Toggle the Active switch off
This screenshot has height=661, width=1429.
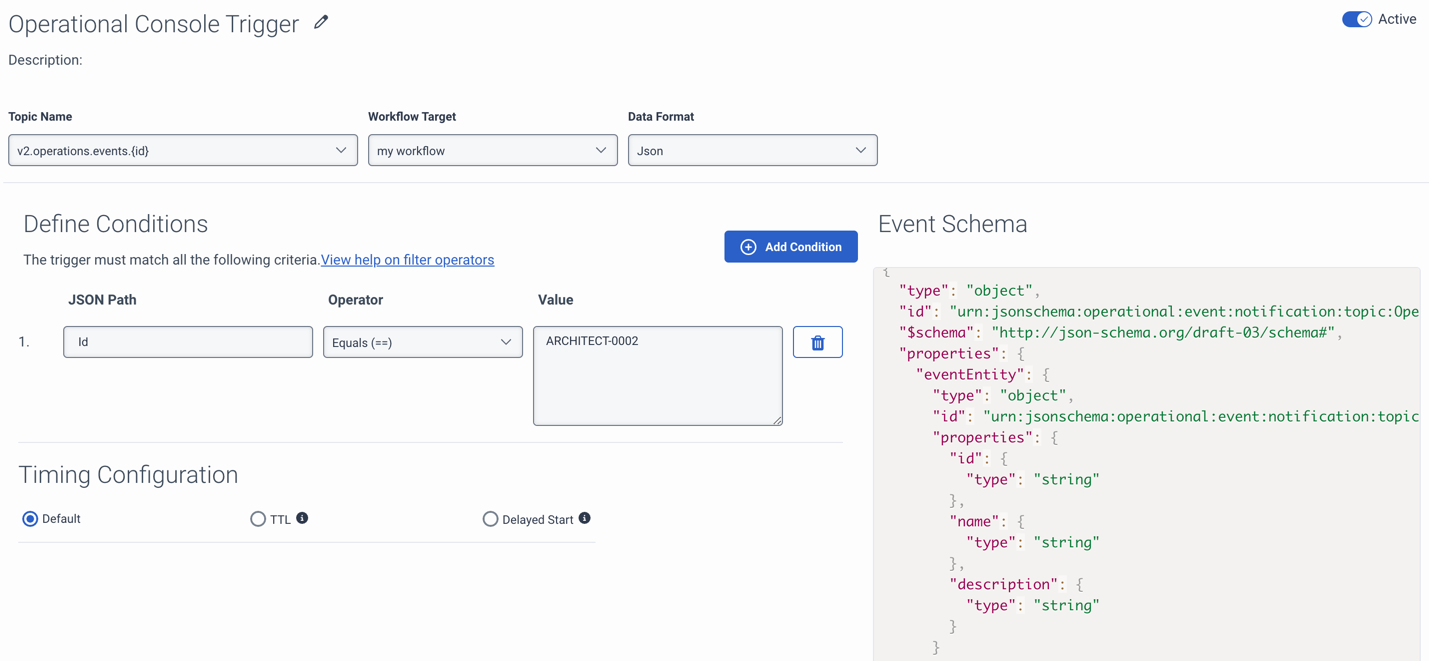(x=1356, y=19)
